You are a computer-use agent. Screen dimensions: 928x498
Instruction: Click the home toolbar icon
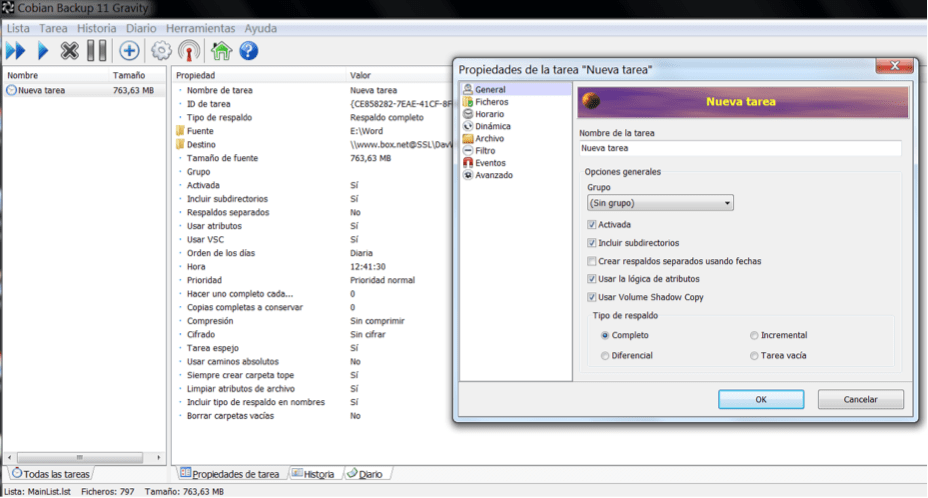click(221, 51)
